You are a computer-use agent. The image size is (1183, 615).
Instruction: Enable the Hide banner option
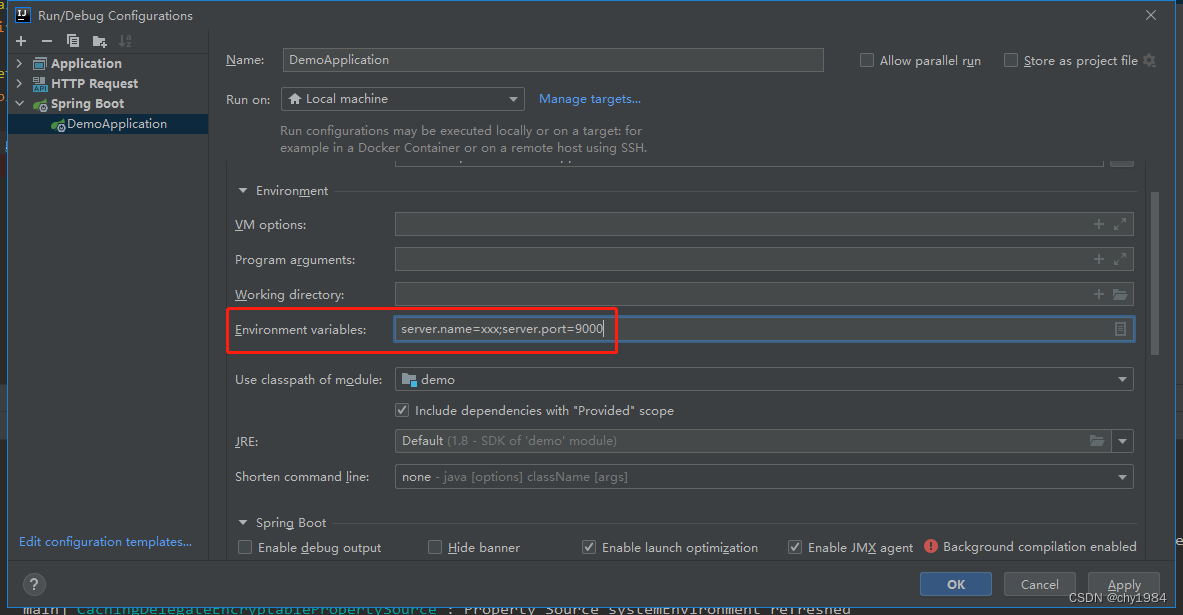tap(435, 547)
